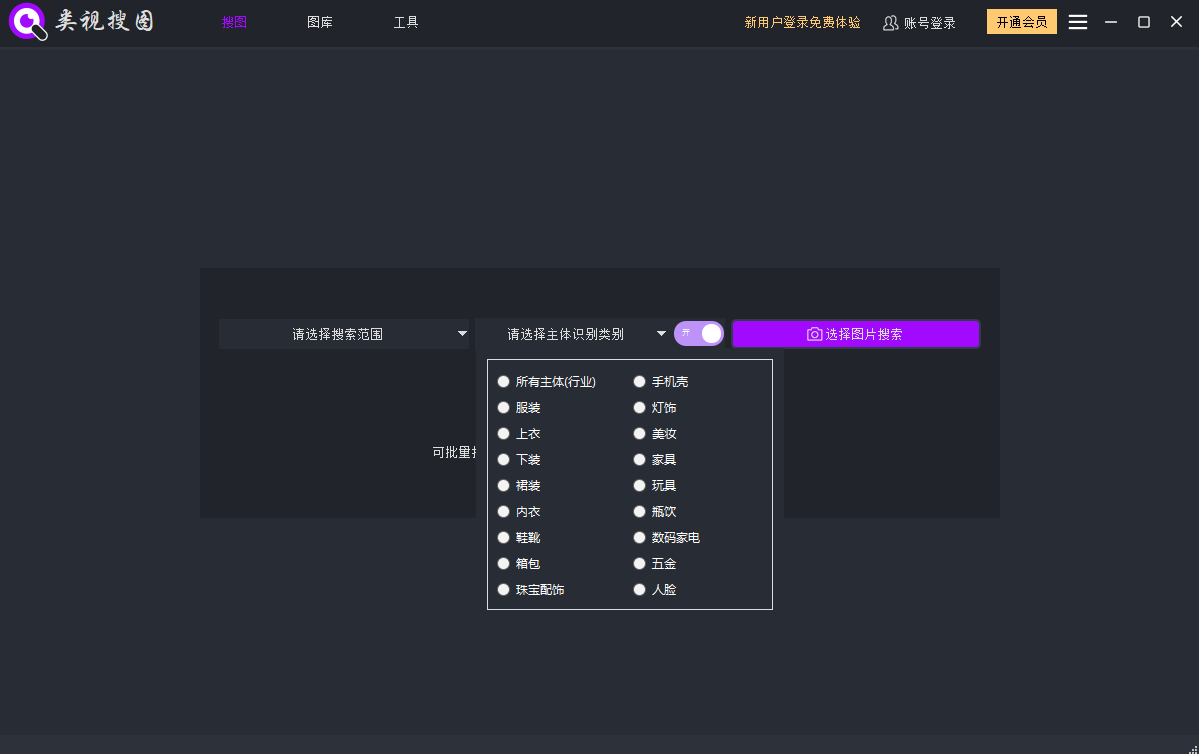The width and height of the screenshot is (1199, 754).
Task: Click the 开通会员 button
Action: (x=1021, y=22)
